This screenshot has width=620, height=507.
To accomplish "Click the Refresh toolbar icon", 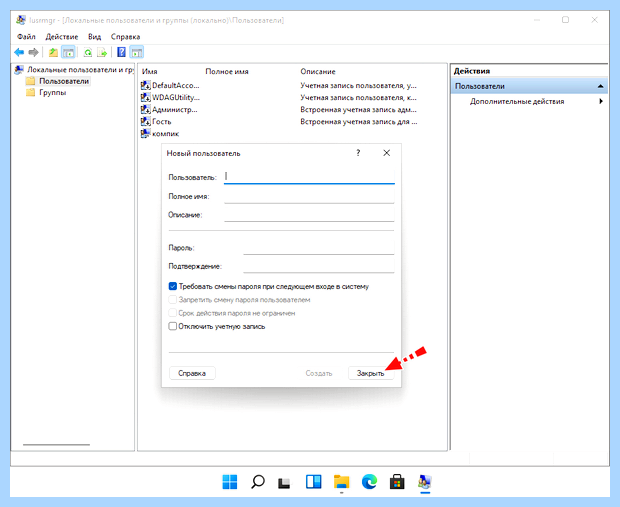I will tap(88, 52).
